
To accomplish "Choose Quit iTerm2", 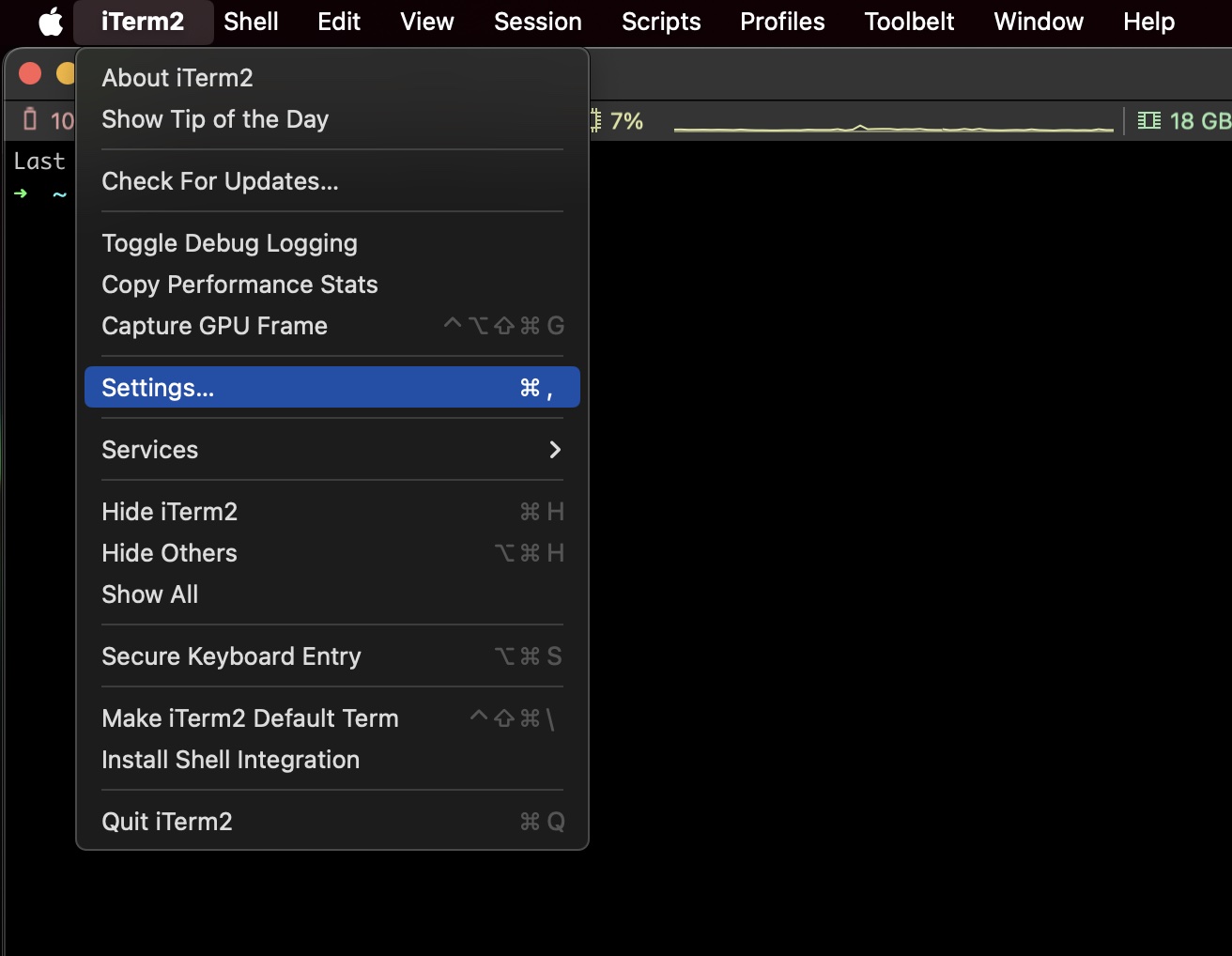I will [x=332, y=822].
